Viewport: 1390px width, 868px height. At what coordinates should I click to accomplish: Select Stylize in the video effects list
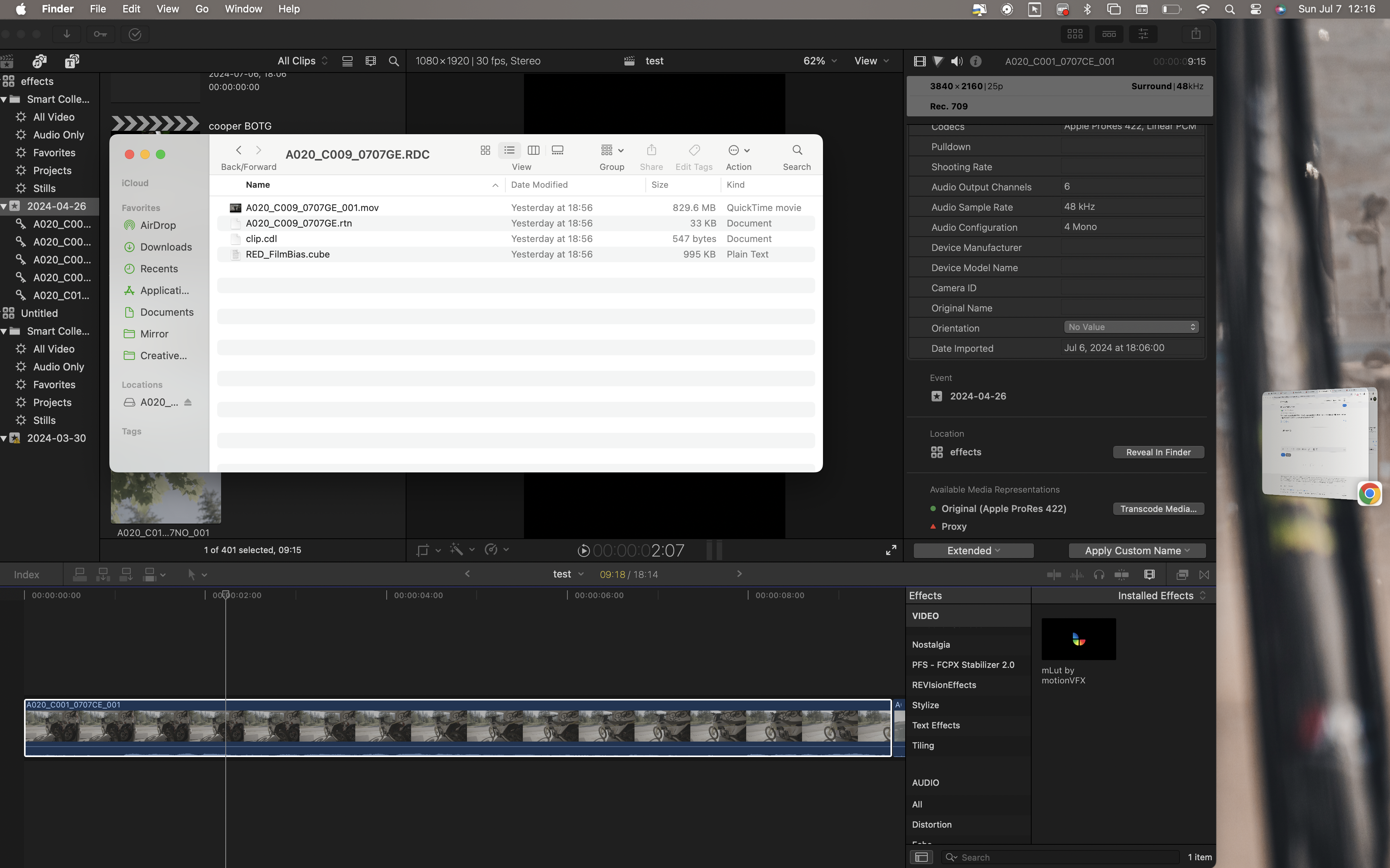925,705
